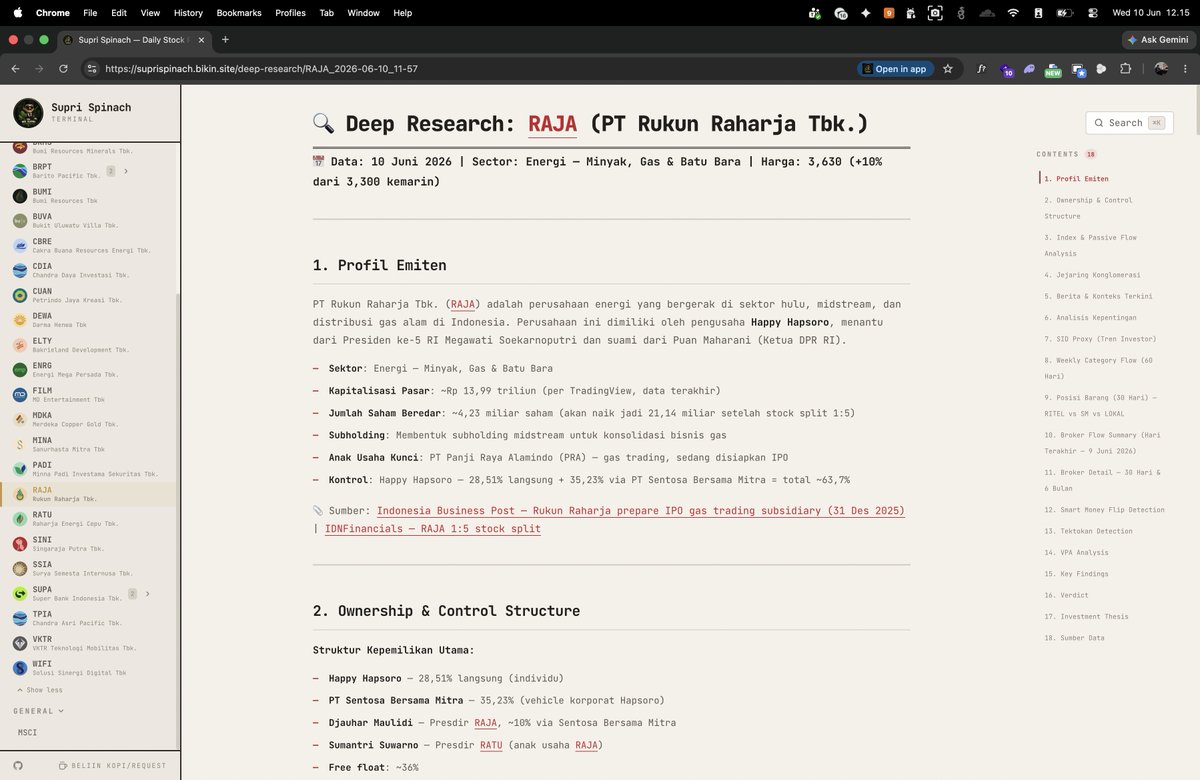Jump to Ownership & Control Structure contents
The width and height of the screenshot is (1200, 780).
pyautogui.click(x=1088, y=208)
